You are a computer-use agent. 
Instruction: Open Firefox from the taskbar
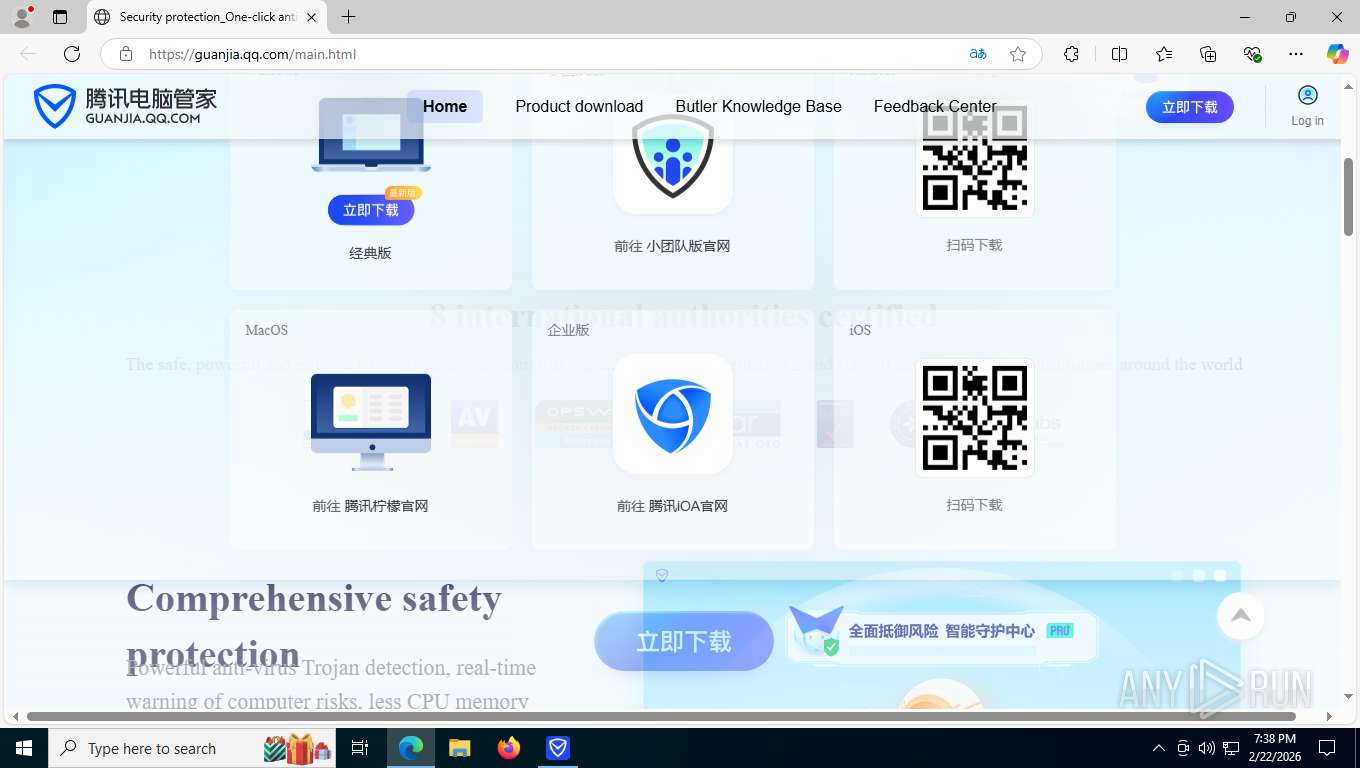(x=509, y=748)
